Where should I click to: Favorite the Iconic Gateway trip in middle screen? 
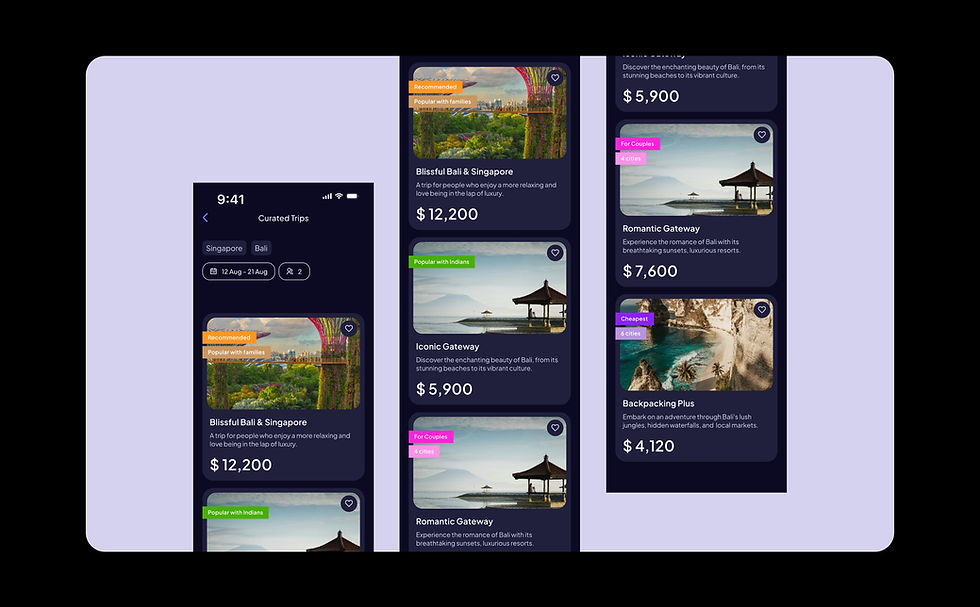point(555,253)
